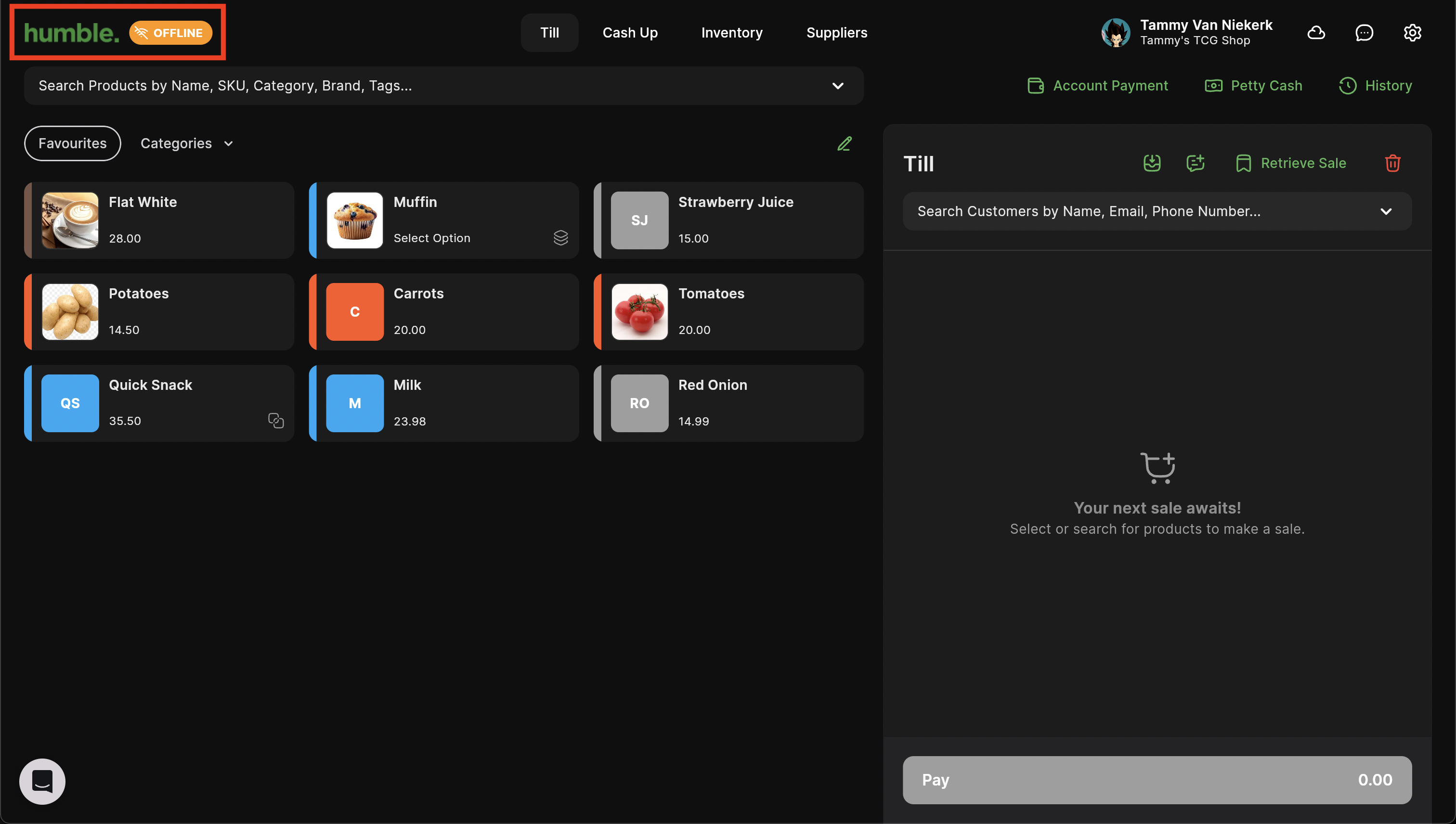Click the edit favourites pencil icon

844,144
